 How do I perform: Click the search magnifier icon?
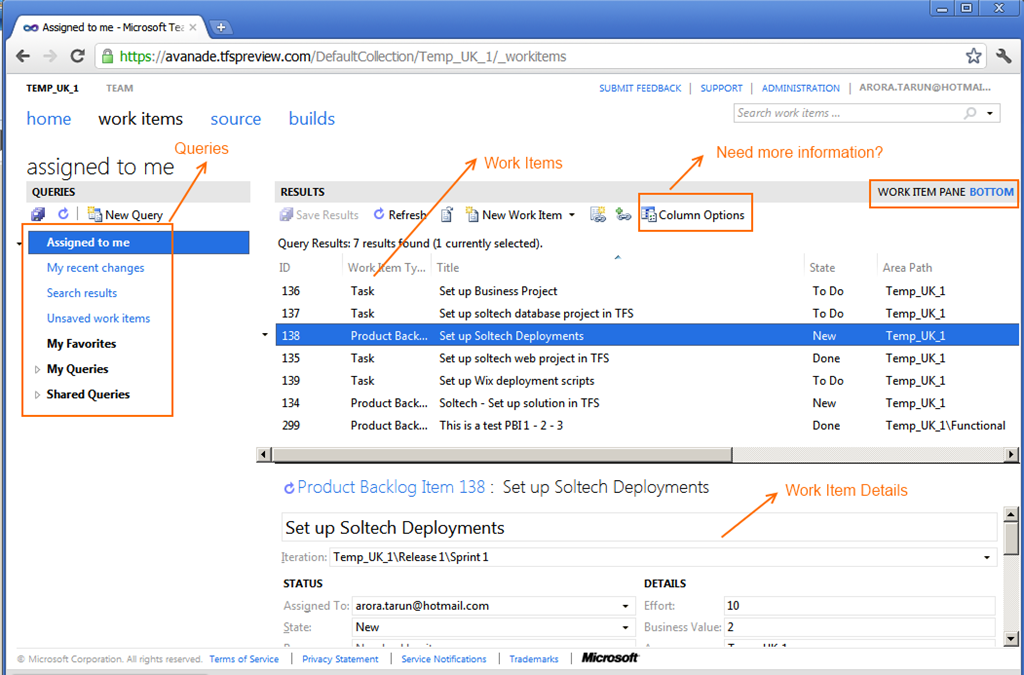970,113
